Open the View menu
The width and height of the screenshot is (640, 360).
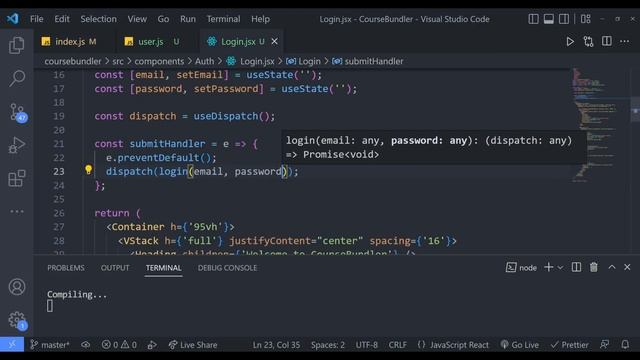pos(137,19)
